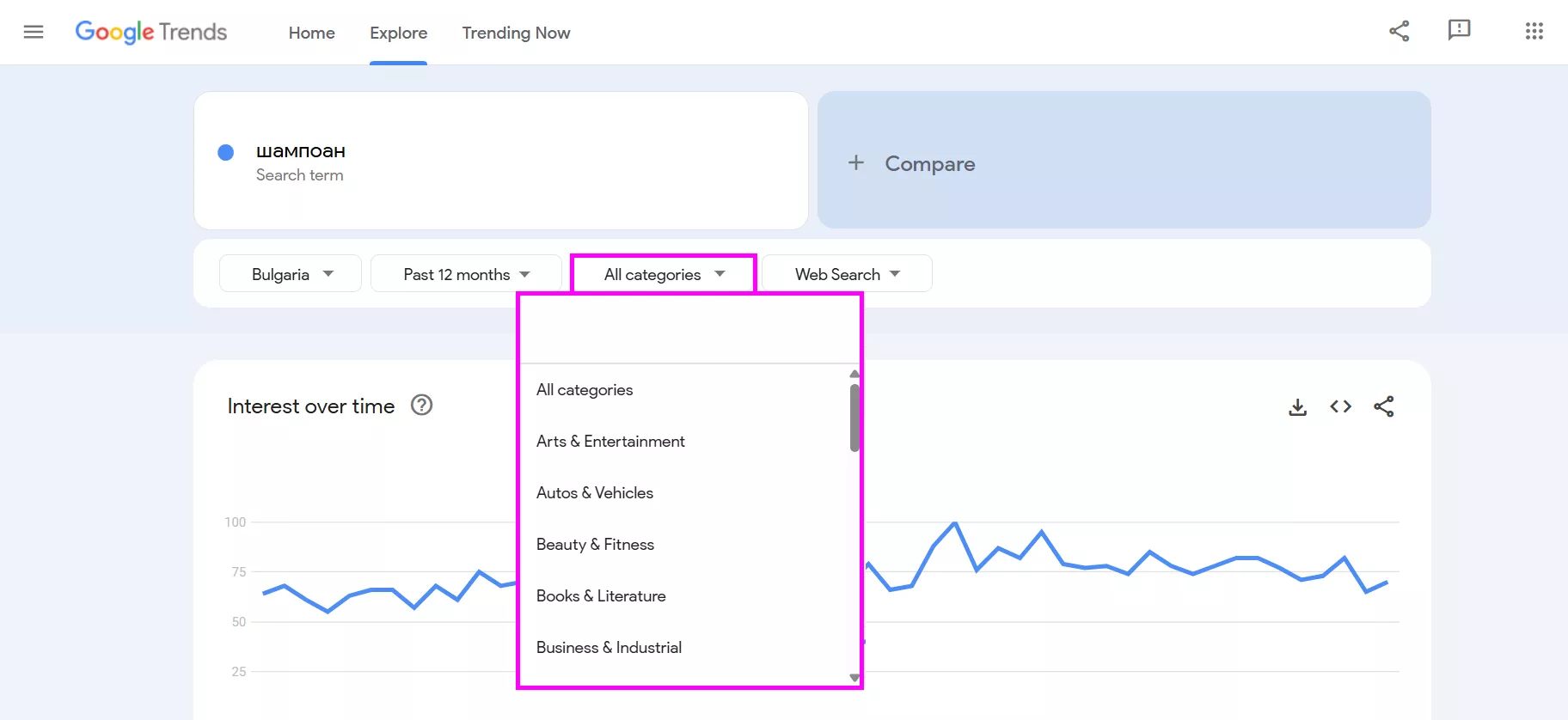Open the Google apps grid
Screen dimensions: 1568x720
tap(1534, 32)
